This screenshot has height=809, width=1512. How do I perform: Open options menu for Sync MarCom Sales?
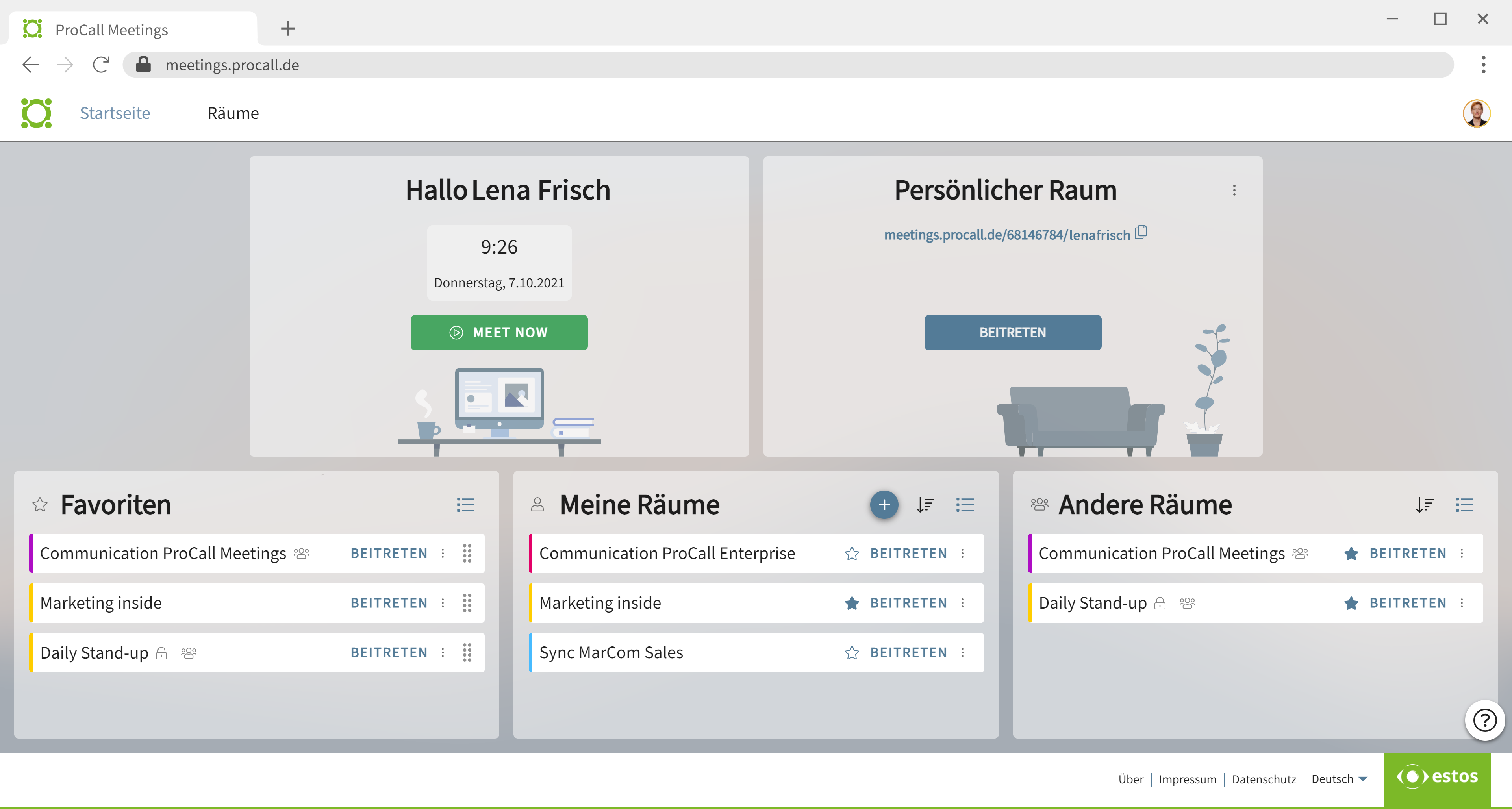963,652
